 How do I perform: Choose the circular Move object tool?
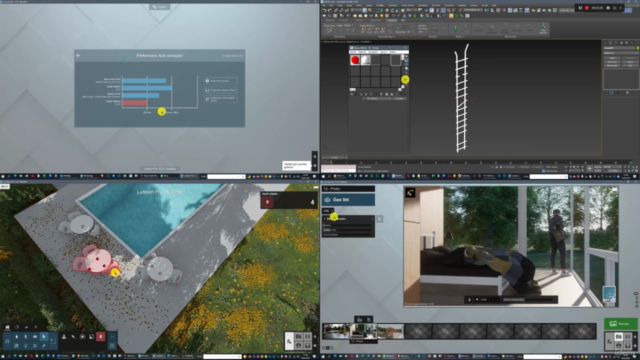(82, 337)
